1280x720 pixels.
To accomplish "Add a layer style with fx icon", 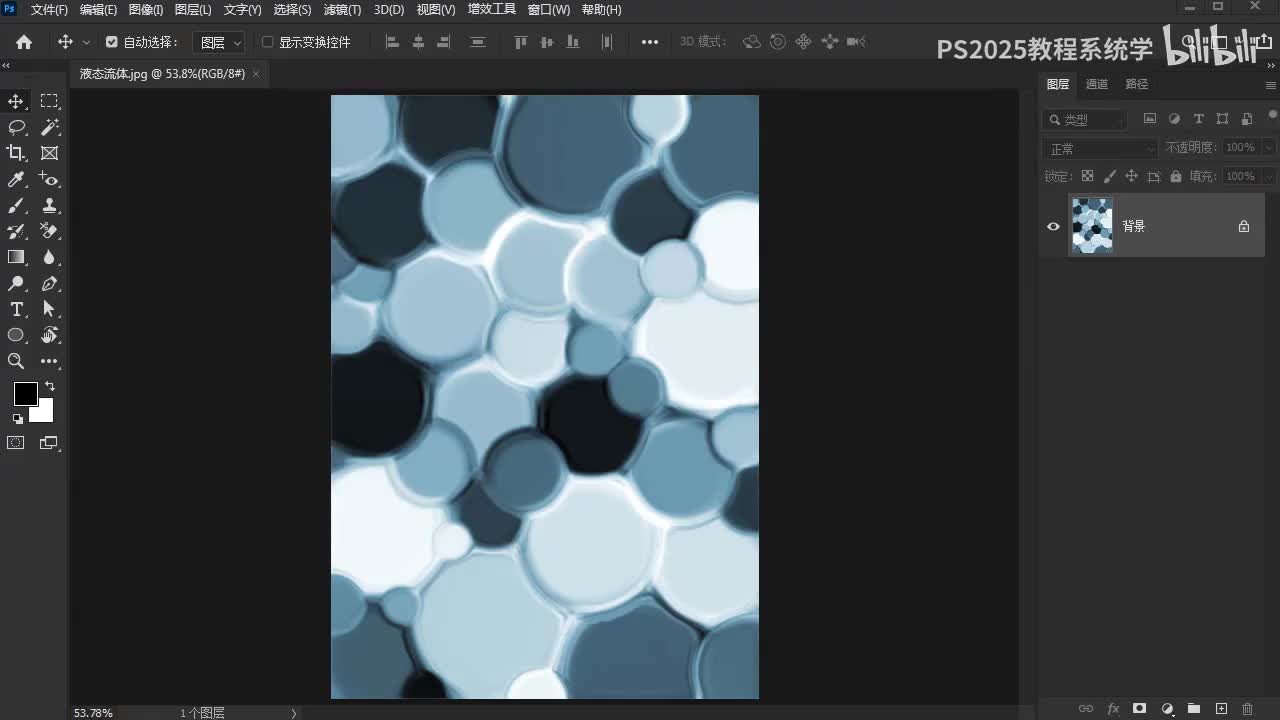I will click(x=1113, y=709).
